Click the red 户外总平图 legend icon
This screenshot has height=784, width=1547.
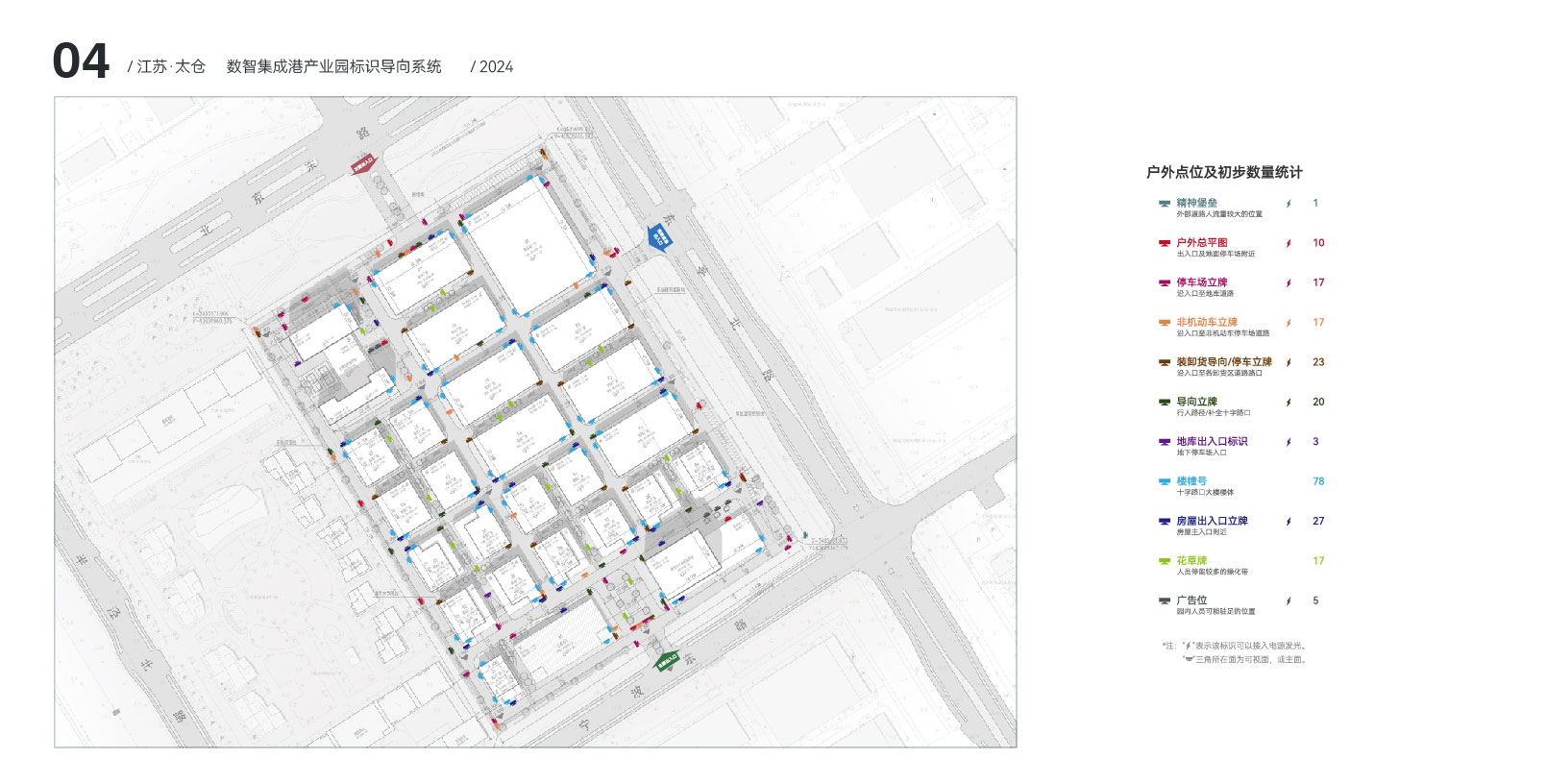1164,244
